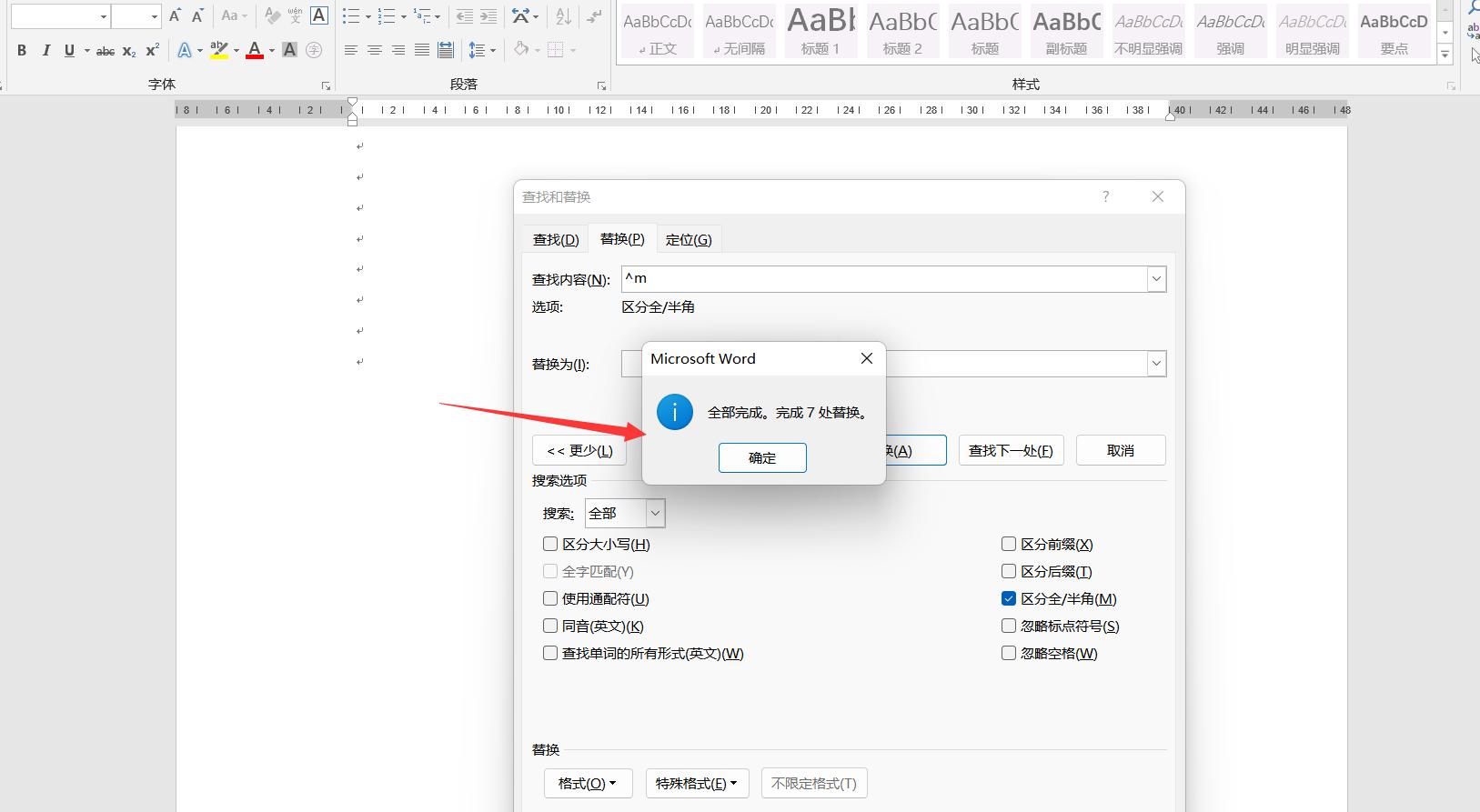This screenshot has width=1480, height=812.
Task: Click the 查找内容 input field with ^m
Action: point(884,279)
